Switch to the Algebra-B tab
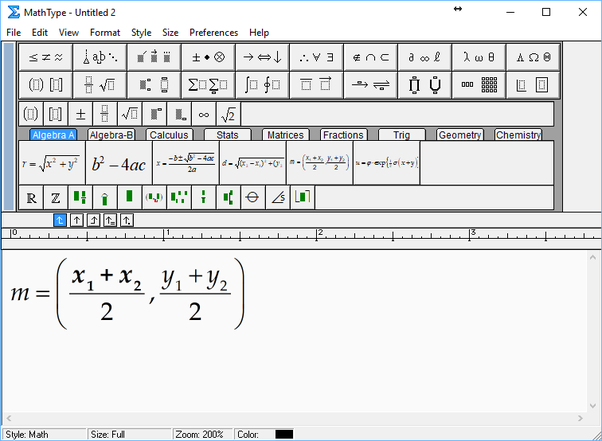 point(111,135)
